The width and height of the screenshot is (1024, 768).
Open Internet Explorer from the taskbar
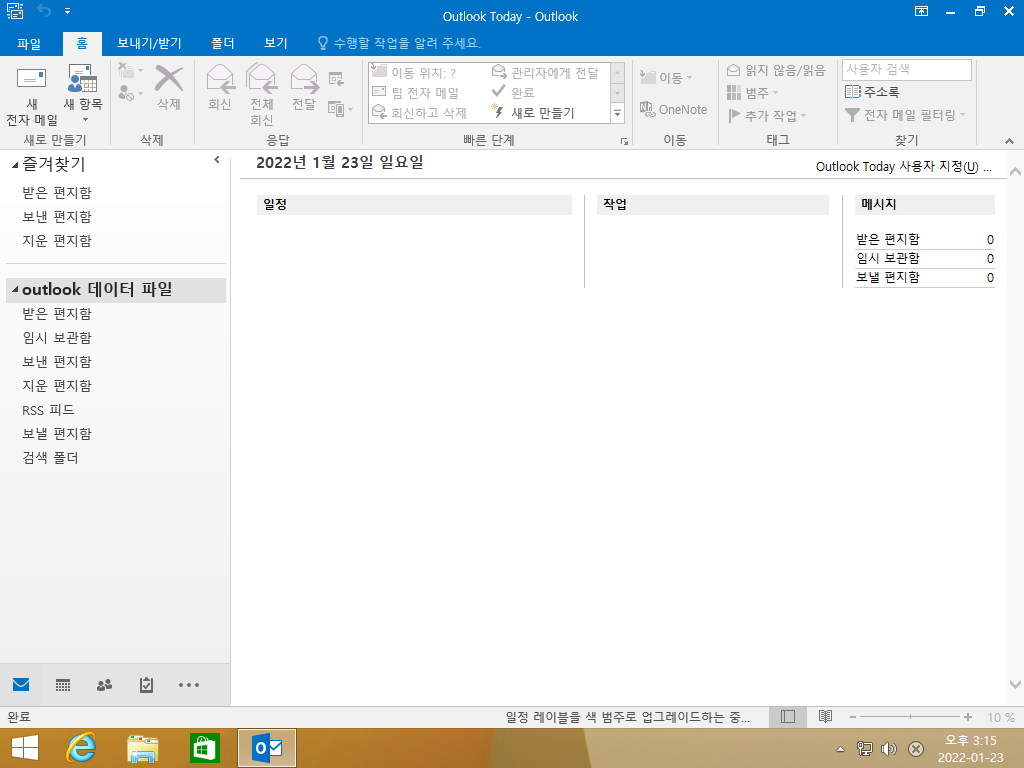point(81,748)
